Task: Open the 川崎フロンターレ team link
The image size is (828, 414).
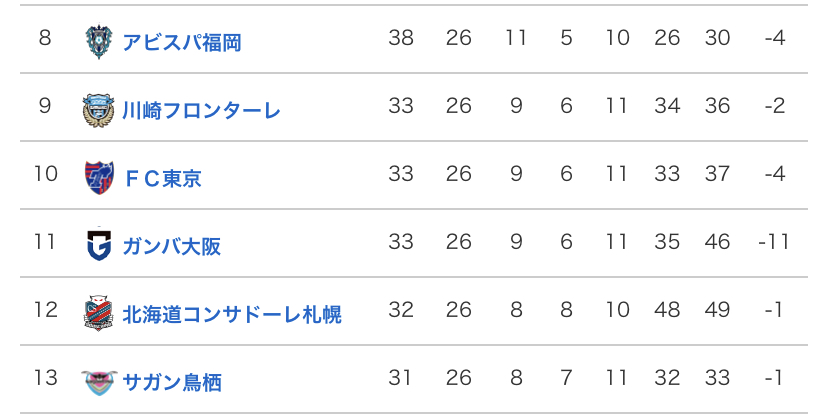Action: point(201,110)
